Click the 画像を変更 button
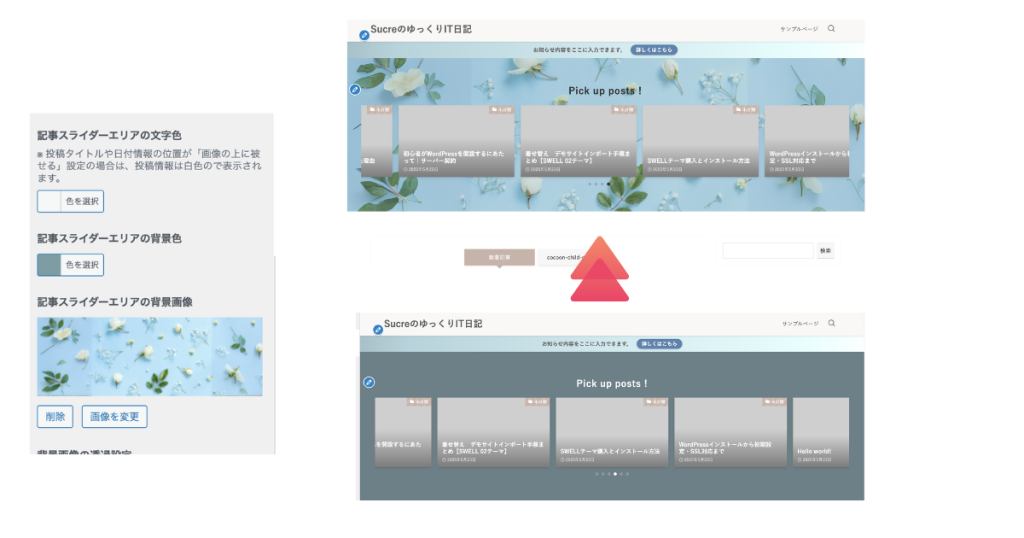 (x=114, y=416)
